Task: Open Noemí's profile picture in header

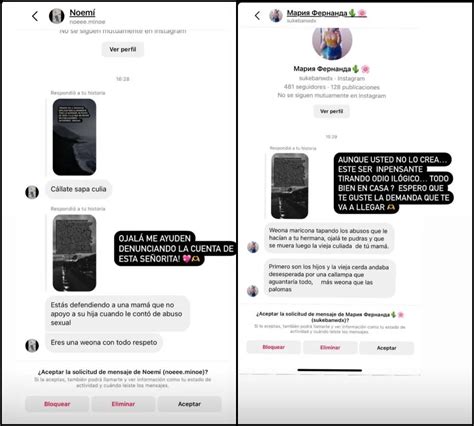Action: tap(57, 16)
